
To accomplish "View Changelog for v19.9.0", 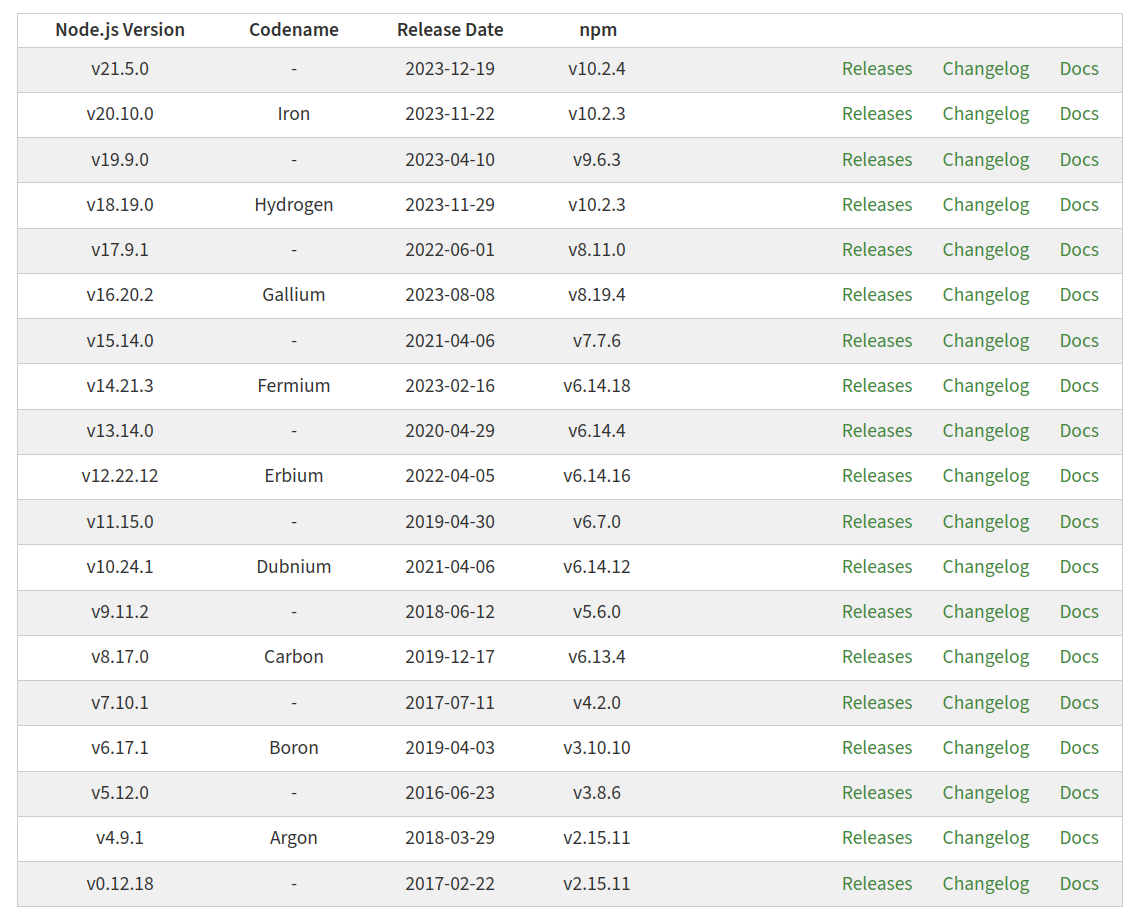I will [x=985, y=159].
